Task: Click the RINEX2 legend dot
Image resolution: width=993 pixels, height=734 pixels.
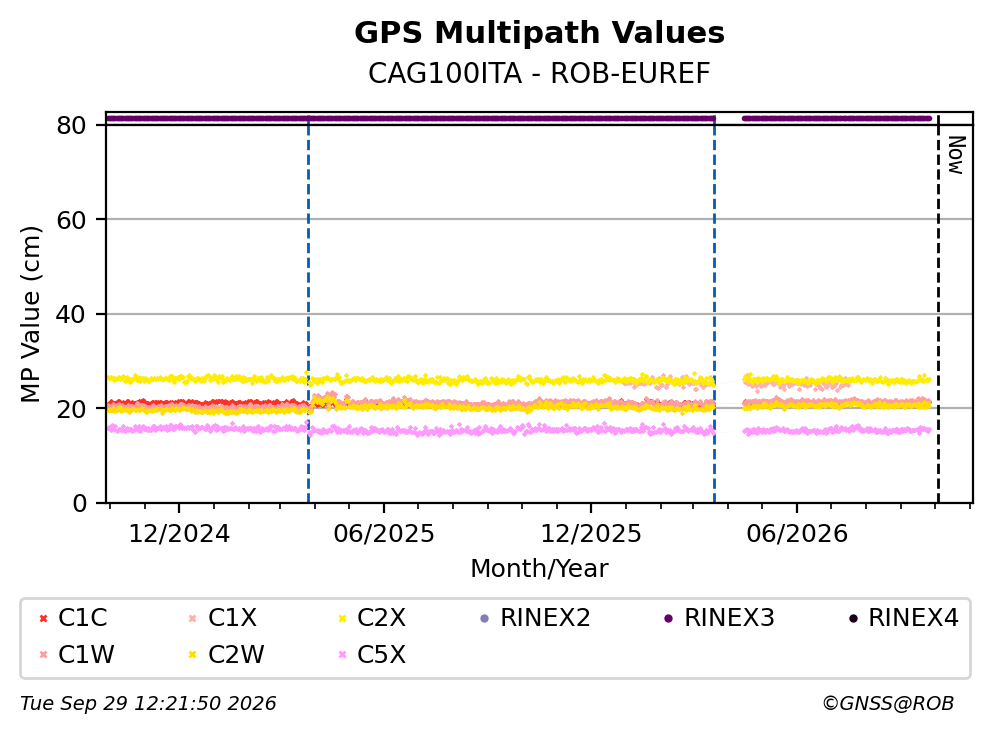Action: click(485, 618)
